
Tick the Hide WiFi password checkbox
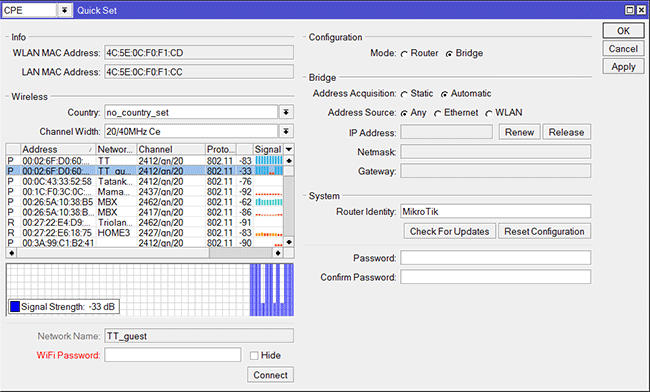(x=254, y=356)
